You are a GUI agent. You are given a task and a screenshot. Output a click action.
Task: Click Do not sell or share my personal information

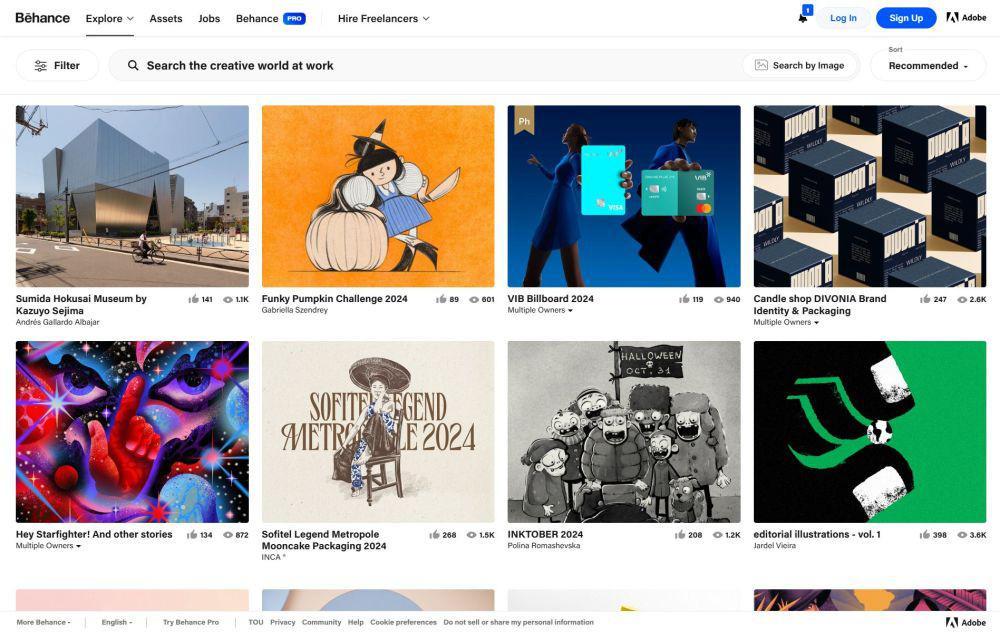518,622
